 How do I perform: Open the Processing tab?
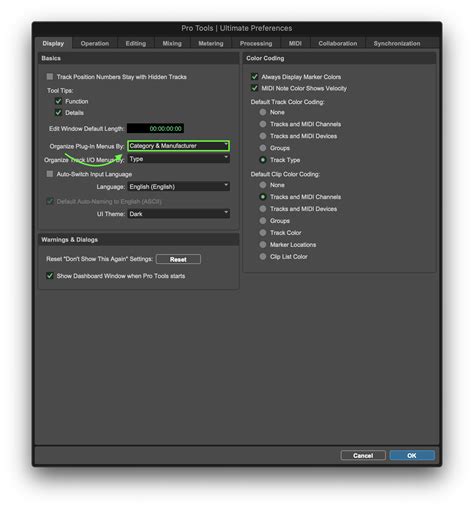pyautogui.click(x=256, y=43)
